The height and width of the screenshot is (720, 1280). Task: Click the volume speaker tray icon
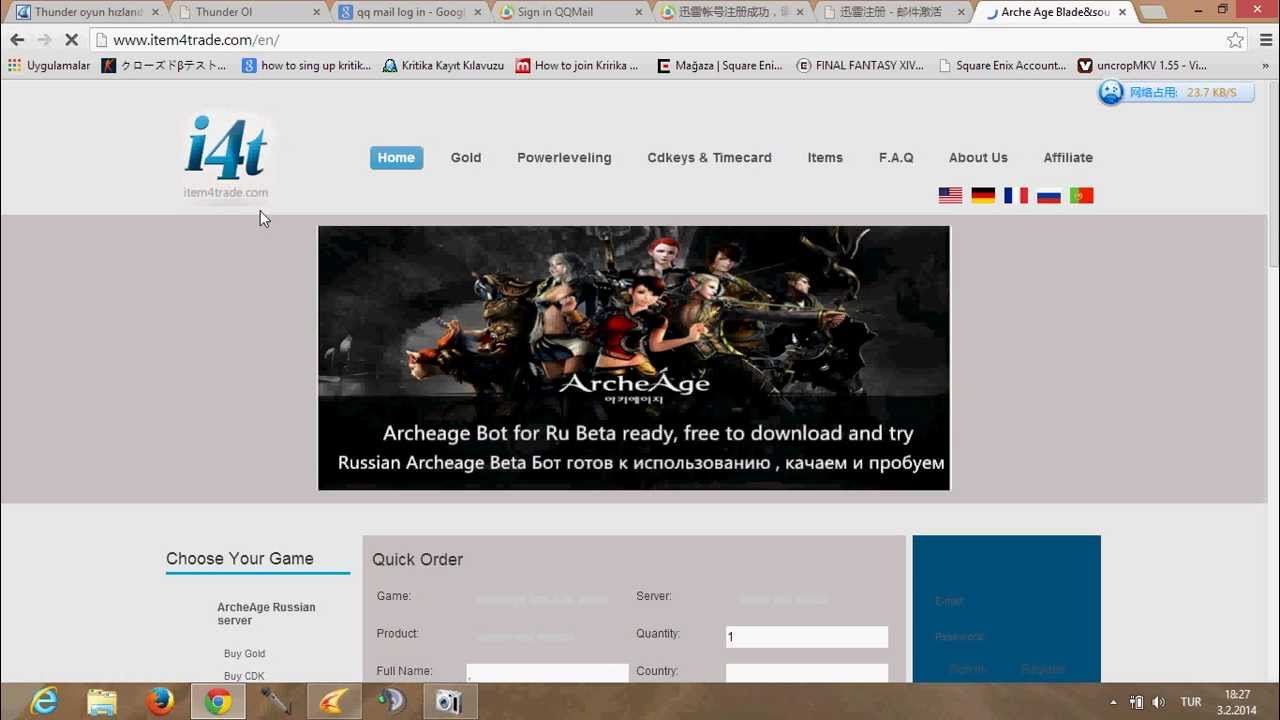[x=1159, y=702]
